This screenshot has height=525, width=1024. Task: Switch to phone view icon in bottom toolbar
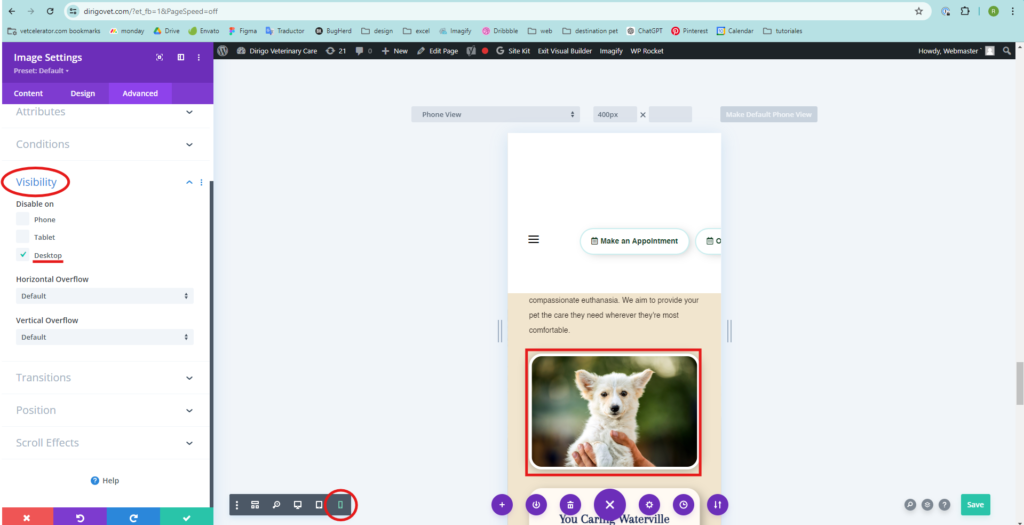pyautogui.click(x=340, y=505)
